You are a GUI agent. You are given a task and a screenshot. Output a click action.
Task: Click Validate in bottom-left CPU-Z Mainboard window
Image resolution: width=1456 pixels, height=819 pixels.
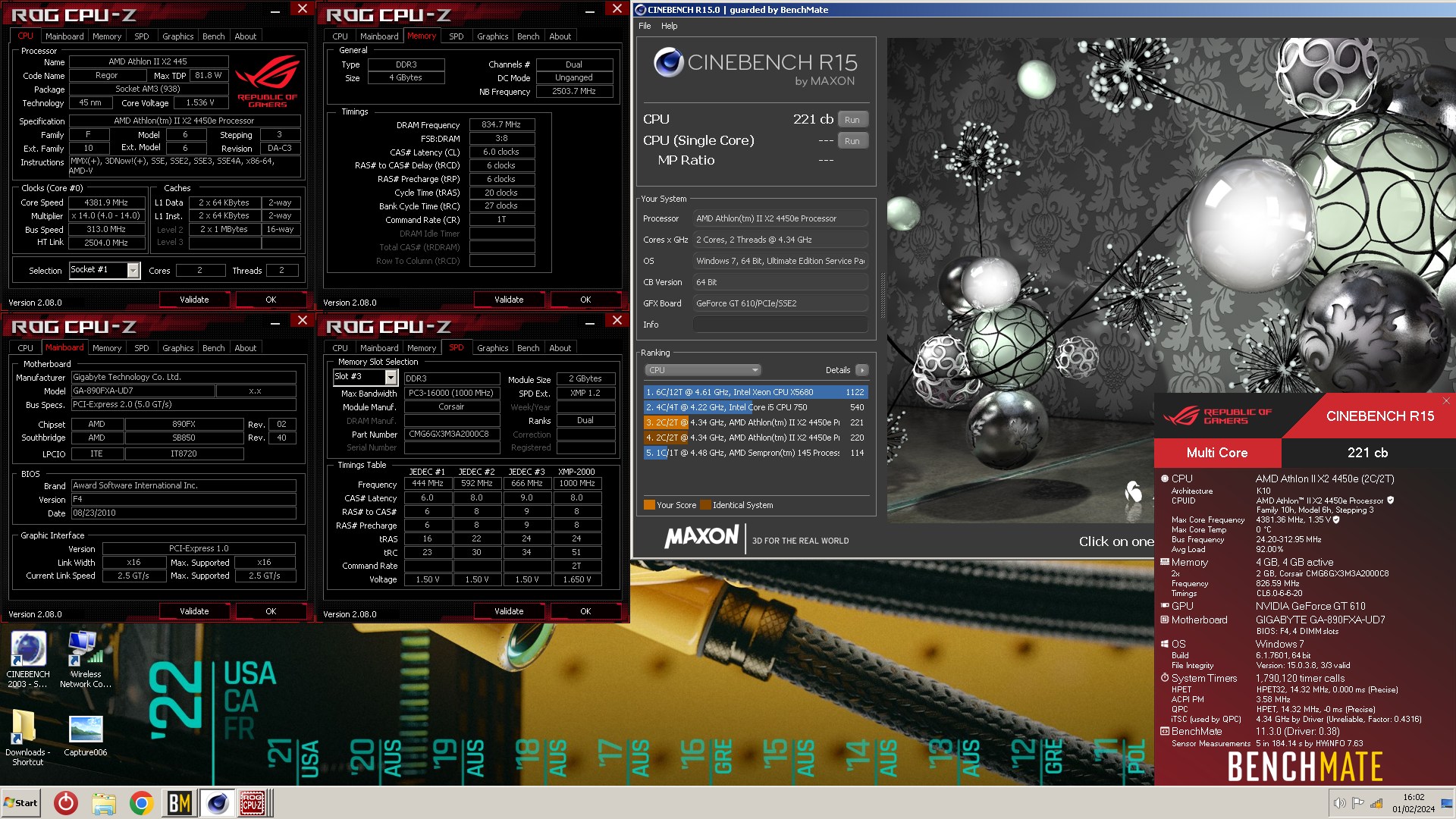[x=194, y=611]
